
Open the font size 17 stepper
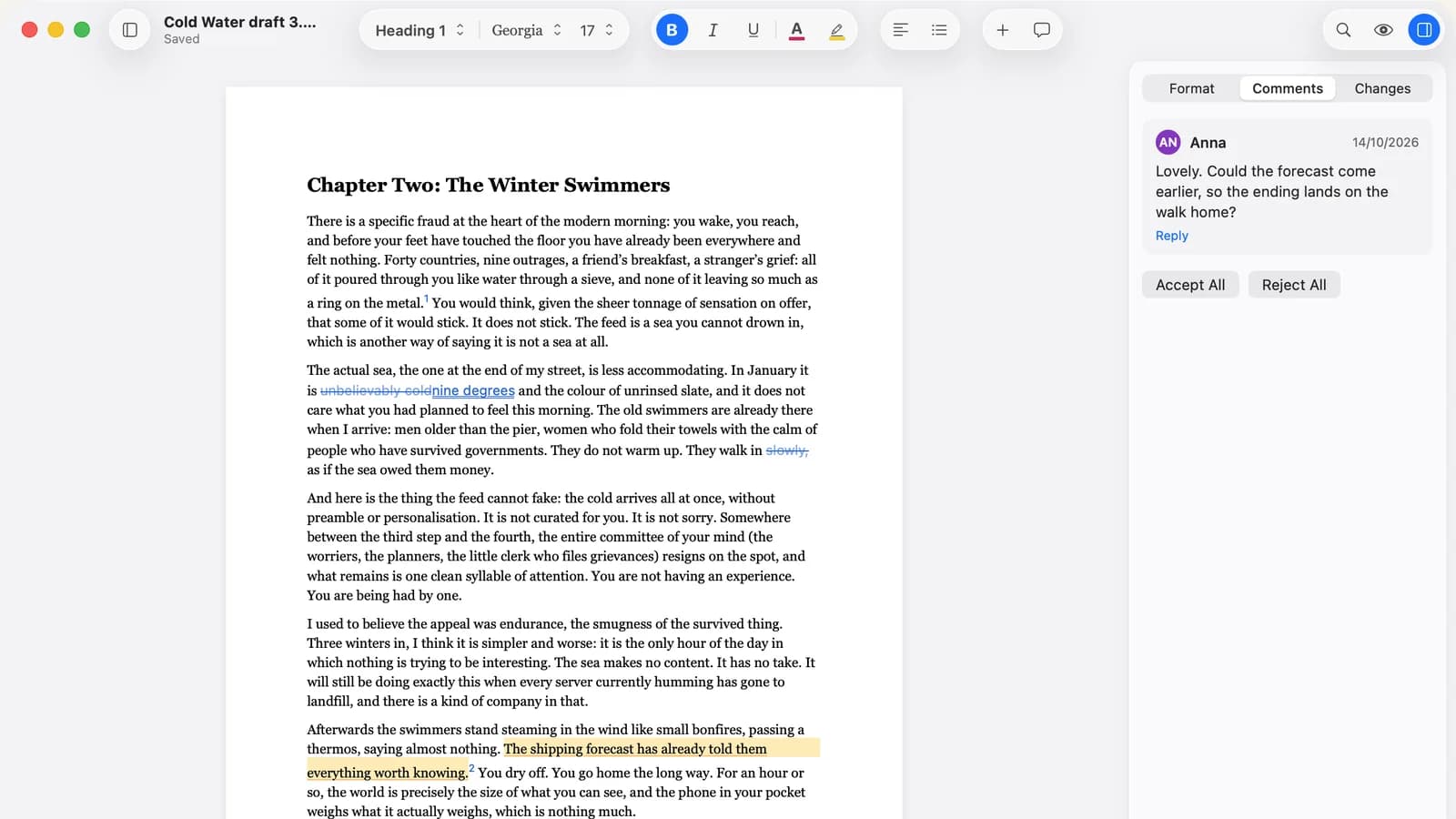(x=597, y=30)
